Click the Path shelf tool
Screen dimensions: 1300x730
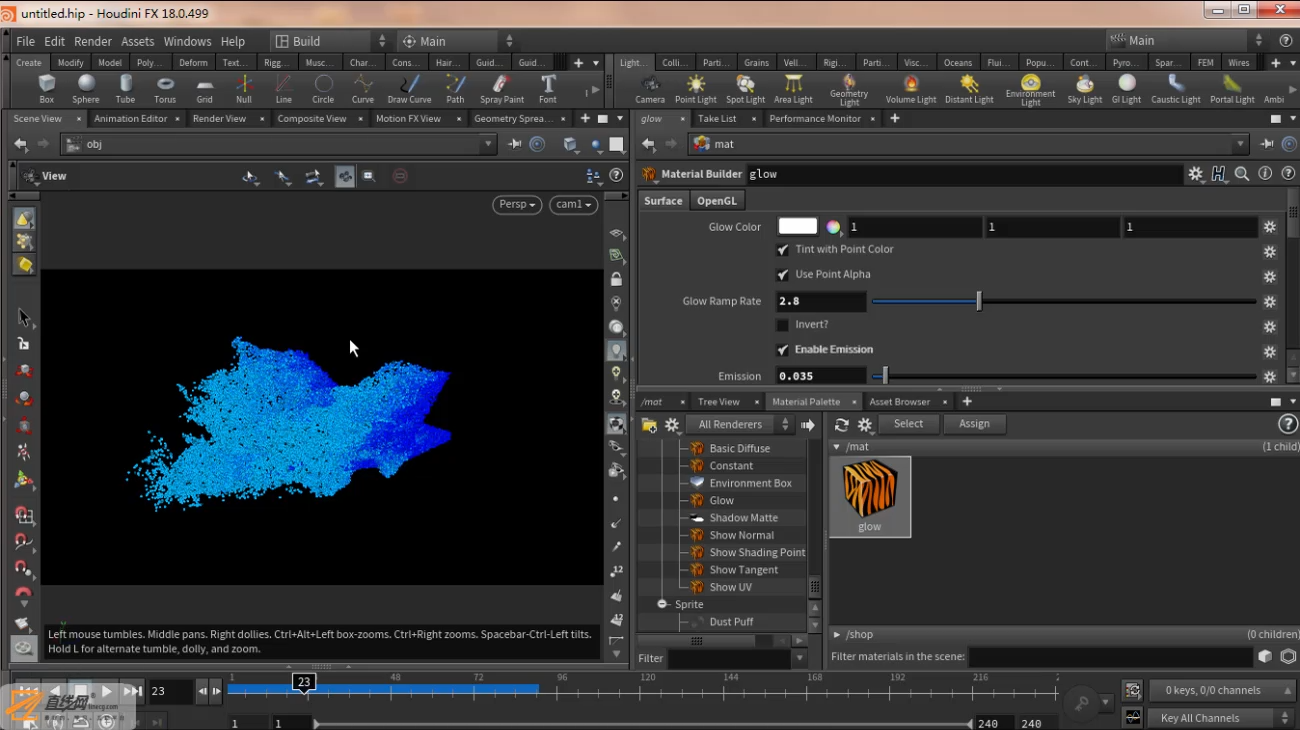[x=455, y=89]
